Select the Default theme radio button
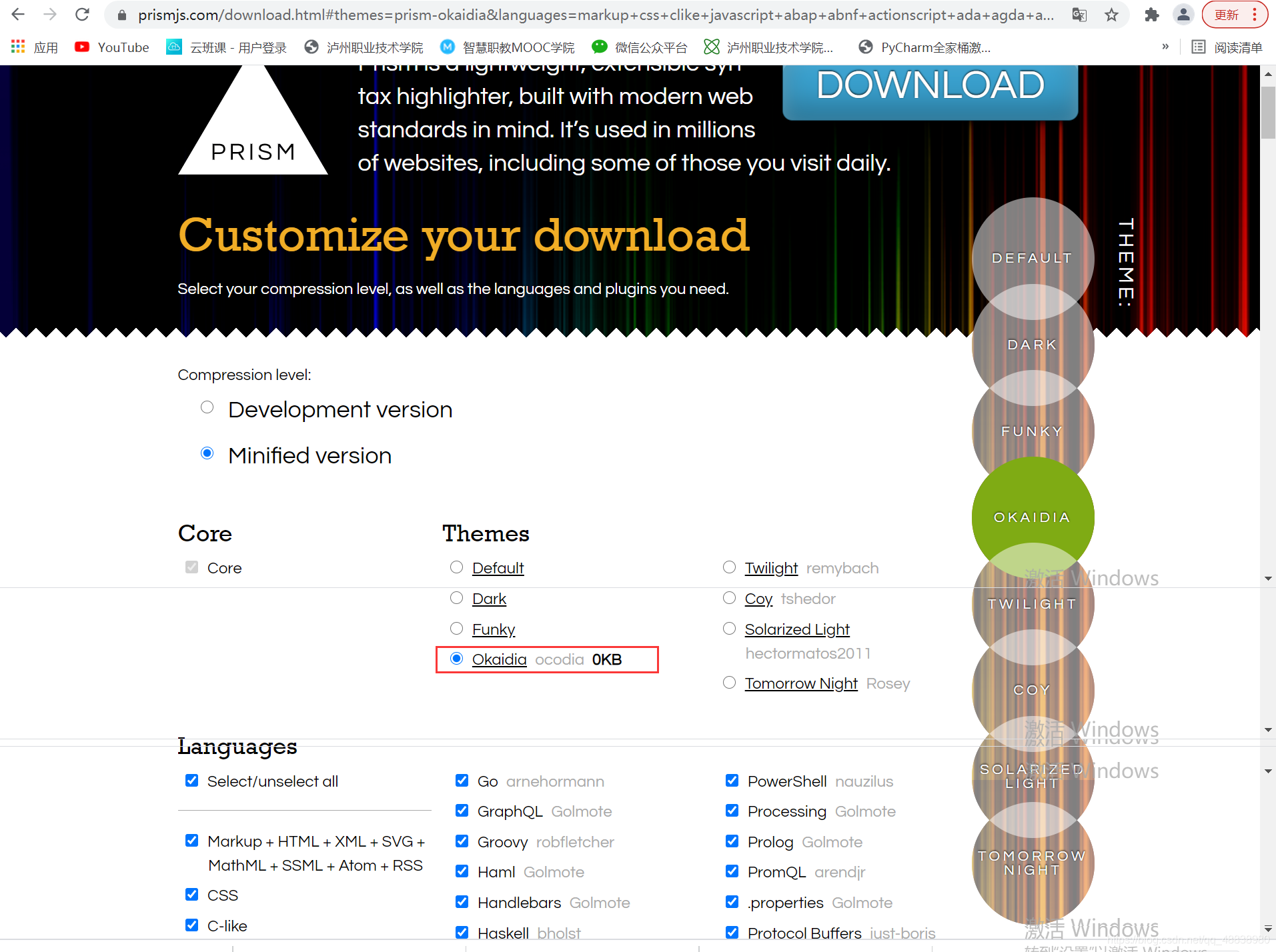Screen dimensions: 1276x952 [x=456, y=567]
